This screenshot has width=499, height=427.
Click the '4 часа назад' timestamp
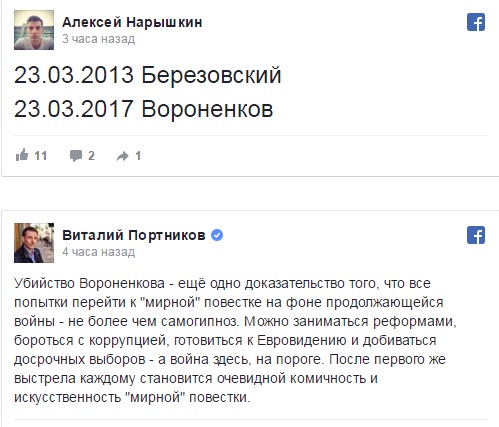coord(98,252)
